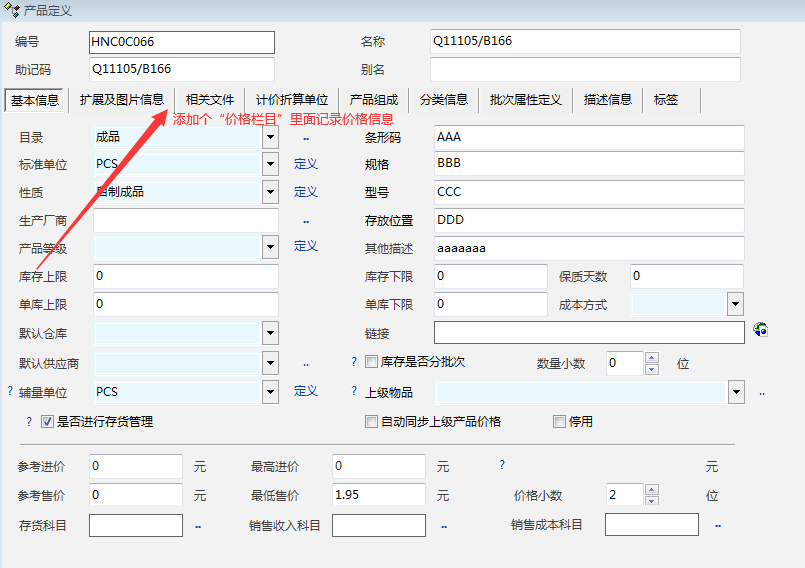The image size is (805, 568).
Task: Click the browse dots beside 存货科目 field
Action: point(198,525)
